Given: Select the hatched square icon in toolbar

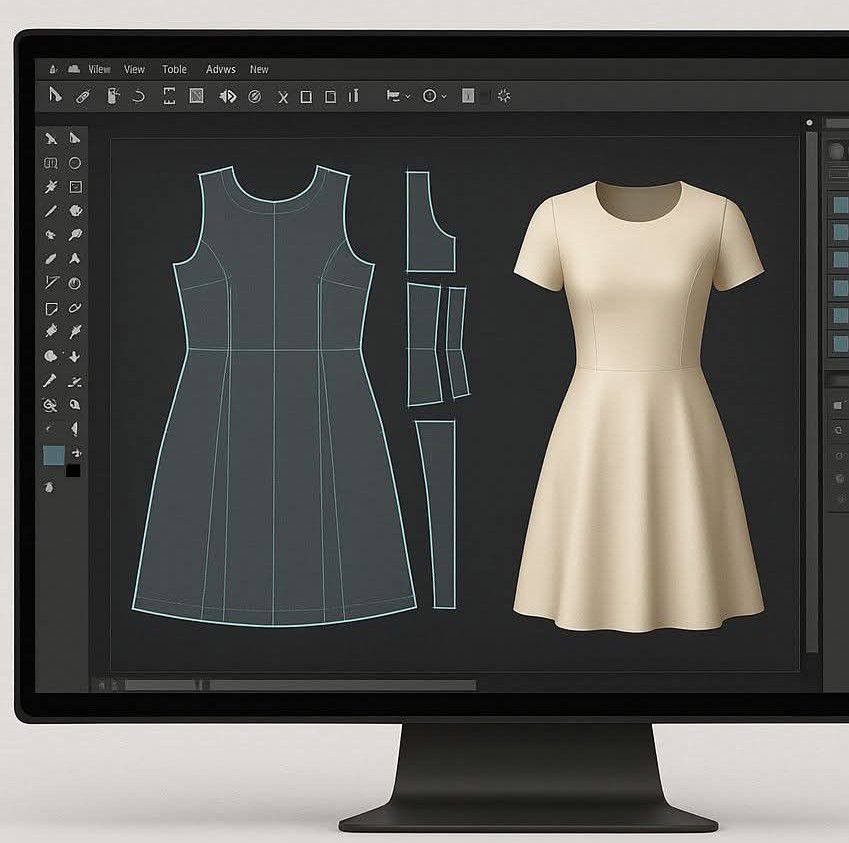Looking at the screenshot, I should click(196, 96).
